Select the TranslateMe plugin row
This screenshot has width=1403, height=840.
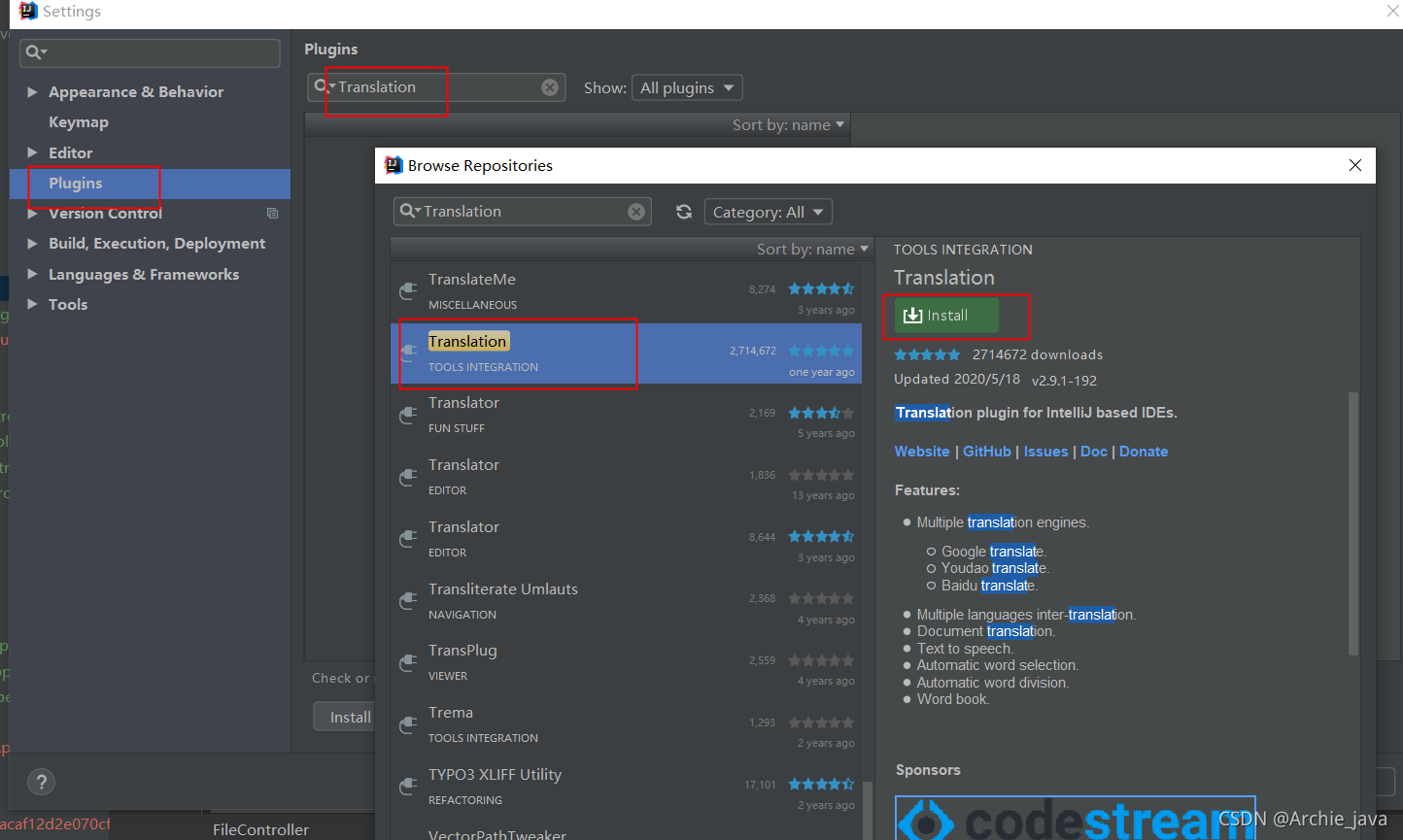click(x=626, y=292)
